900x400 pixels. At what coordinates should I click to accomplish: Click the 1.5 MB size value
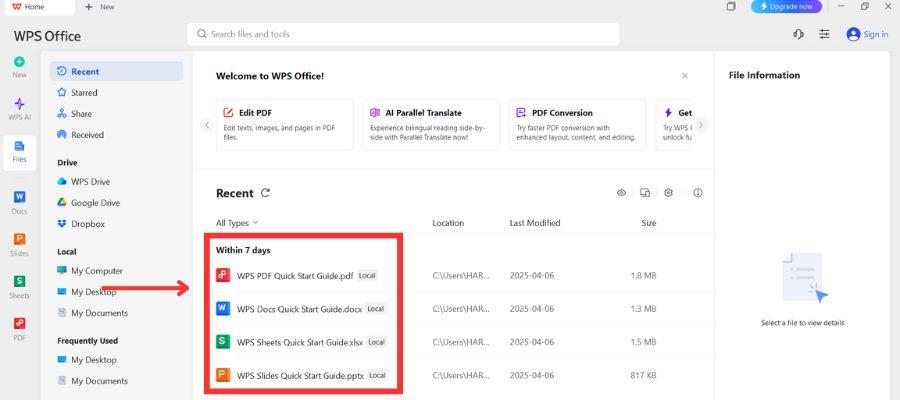[x=643, y=342]
